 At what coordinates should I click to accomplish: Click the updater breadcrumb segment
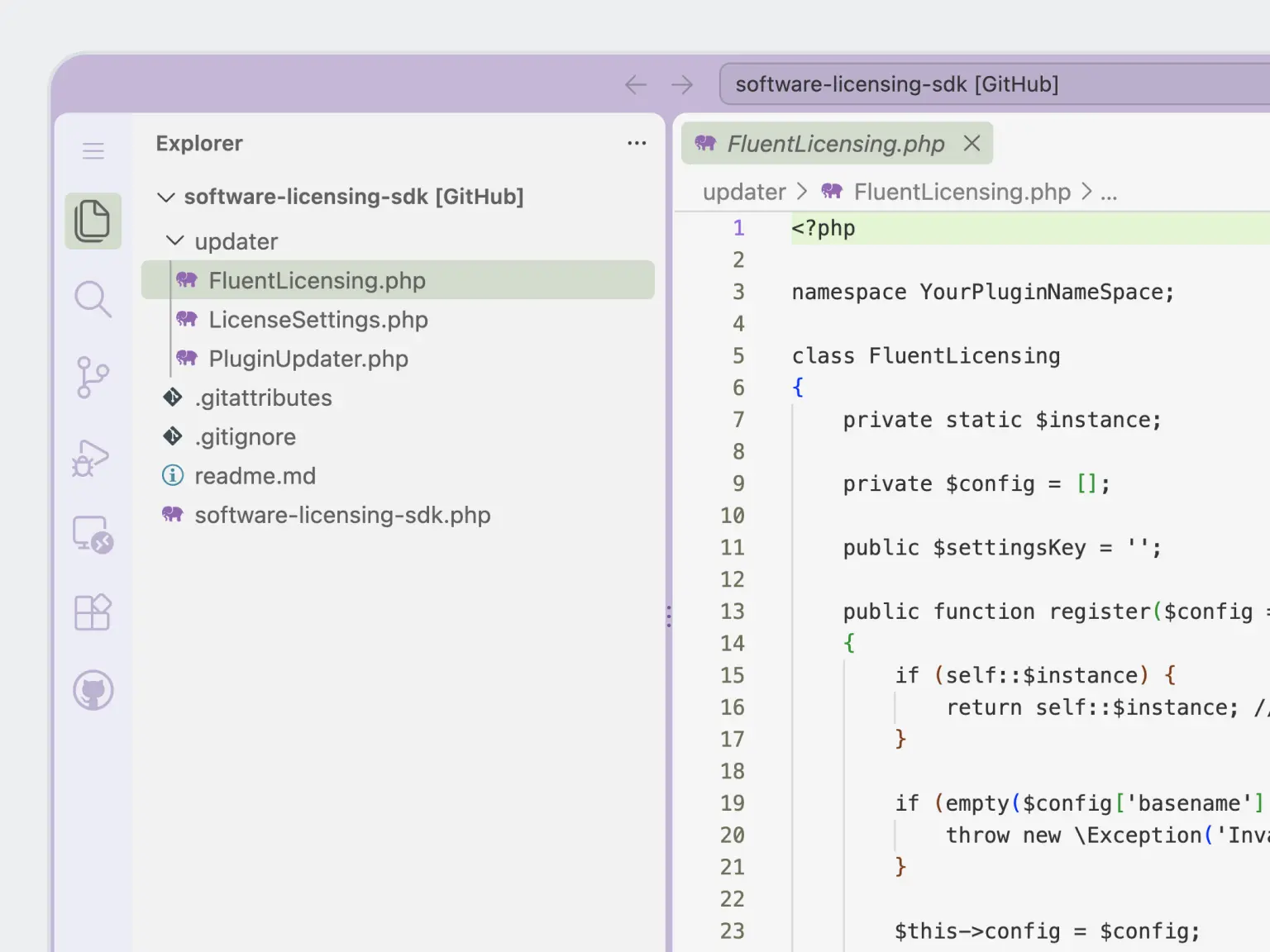coord(744,192)
